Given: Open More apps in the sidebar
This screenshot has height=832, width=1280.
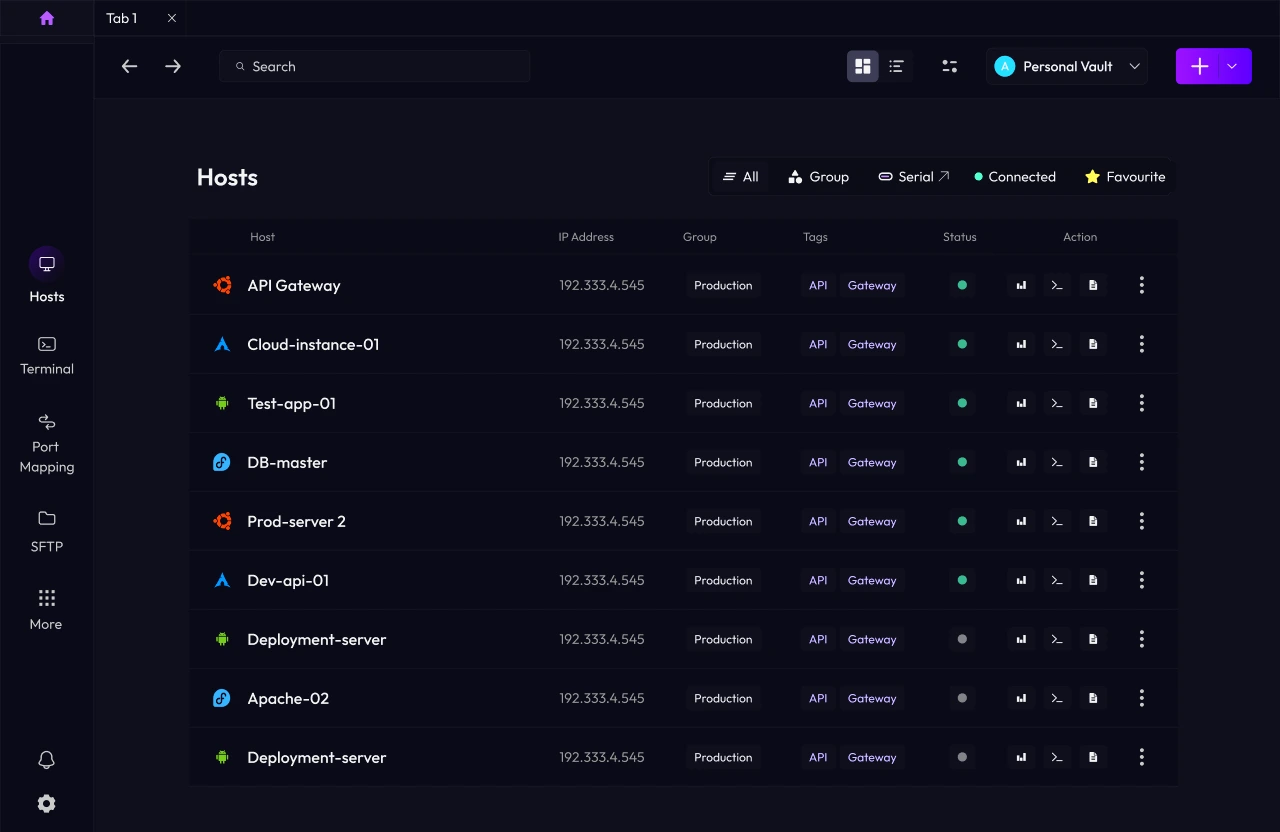Looking at the screenshot, I should point(46,610).
